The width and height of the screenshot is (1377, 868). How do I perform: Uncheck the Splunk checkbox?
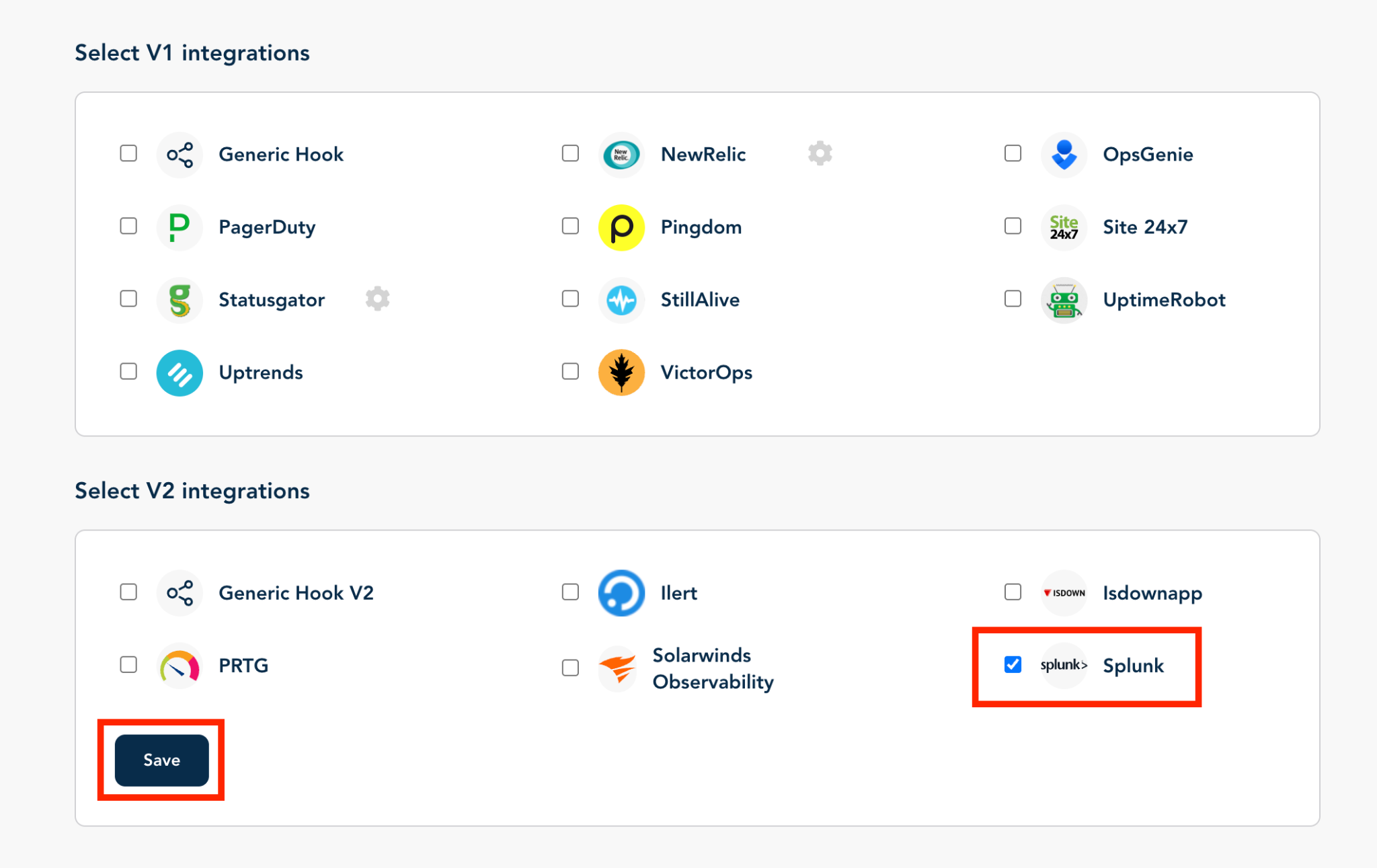pos(1013,665)
